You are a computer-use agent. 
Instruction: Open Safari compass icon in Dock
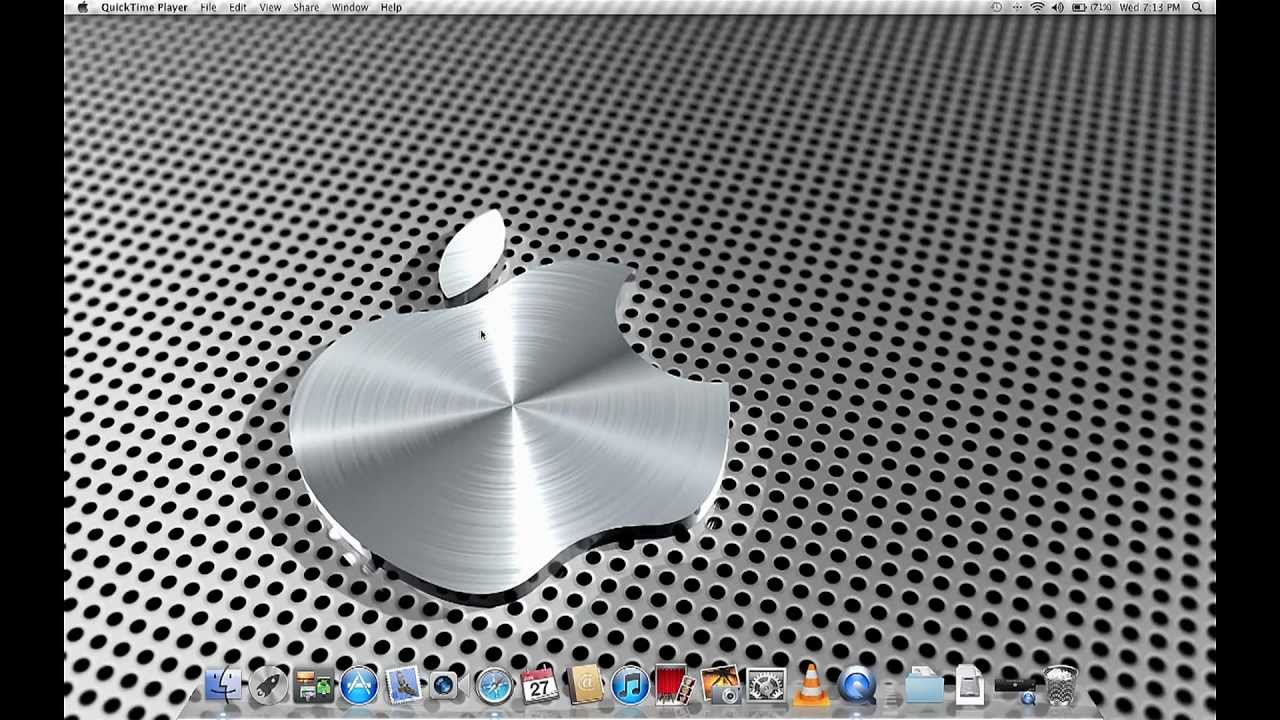494,686
